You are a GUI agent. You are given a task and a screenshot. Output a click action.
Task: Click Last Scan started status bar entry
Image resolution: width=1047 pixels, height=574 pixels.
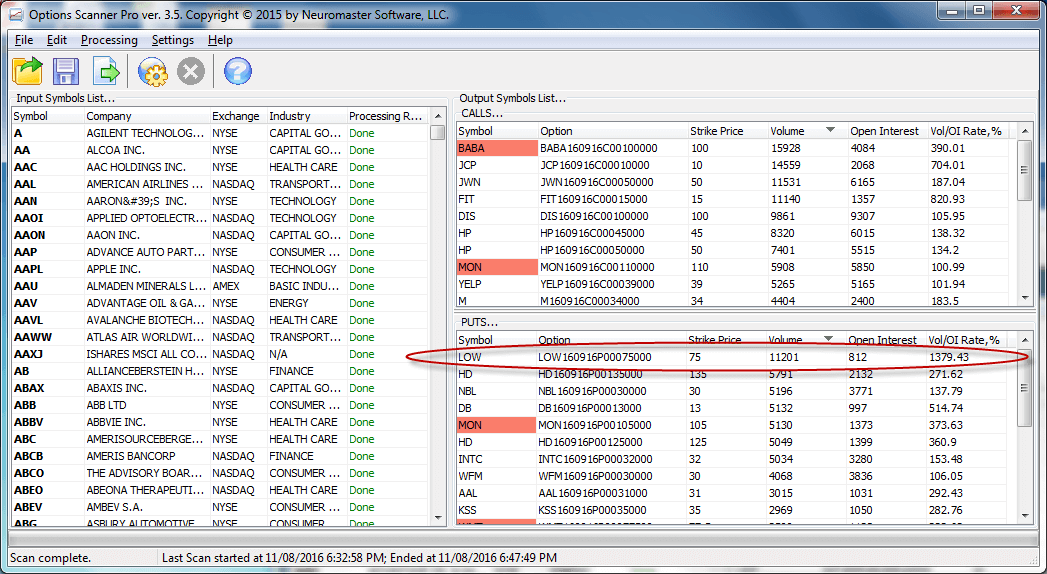click(x=359, y=557)
